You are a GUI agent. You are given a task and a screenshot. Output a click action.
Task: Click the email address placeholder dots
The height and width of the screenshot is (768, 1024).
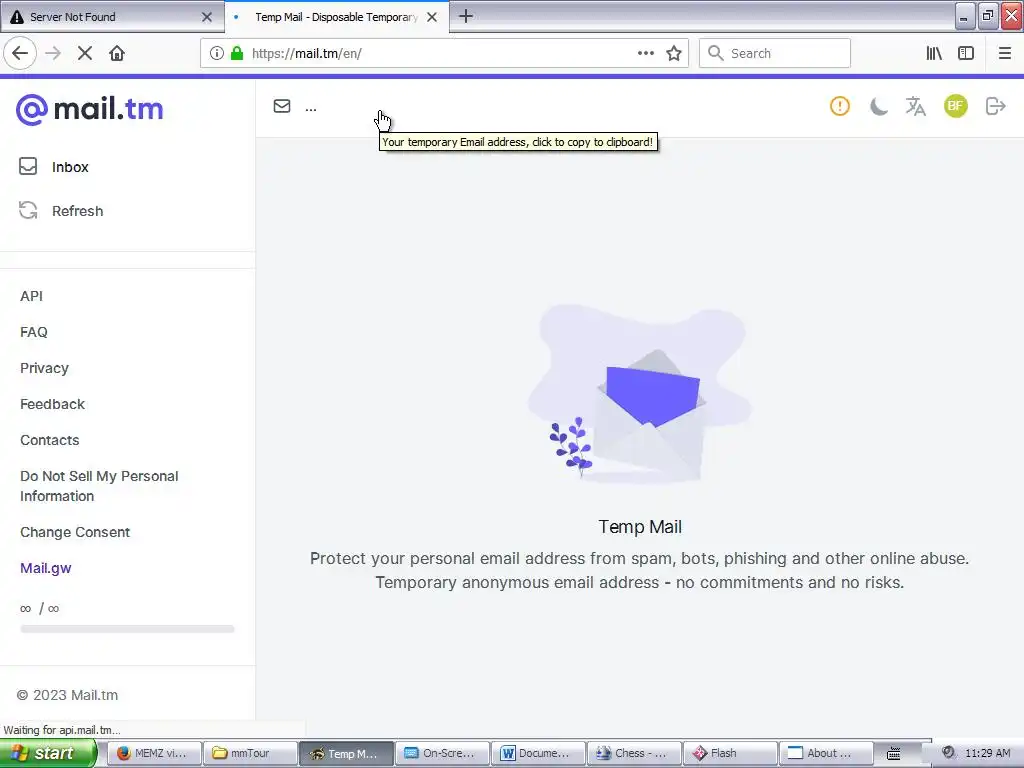point(311,110)
